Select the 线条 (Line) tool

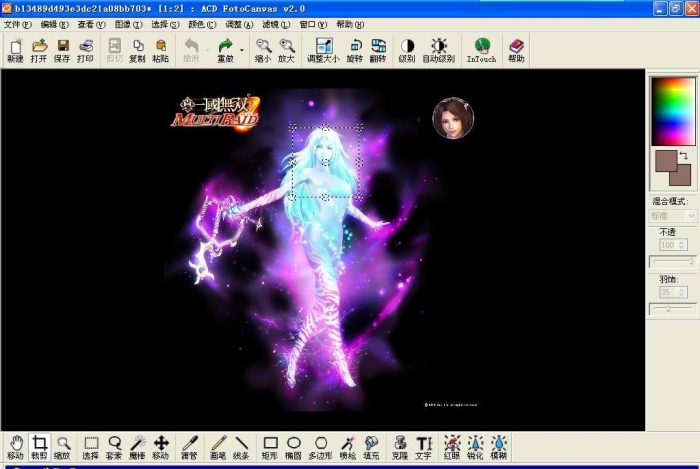click(242, 448)
